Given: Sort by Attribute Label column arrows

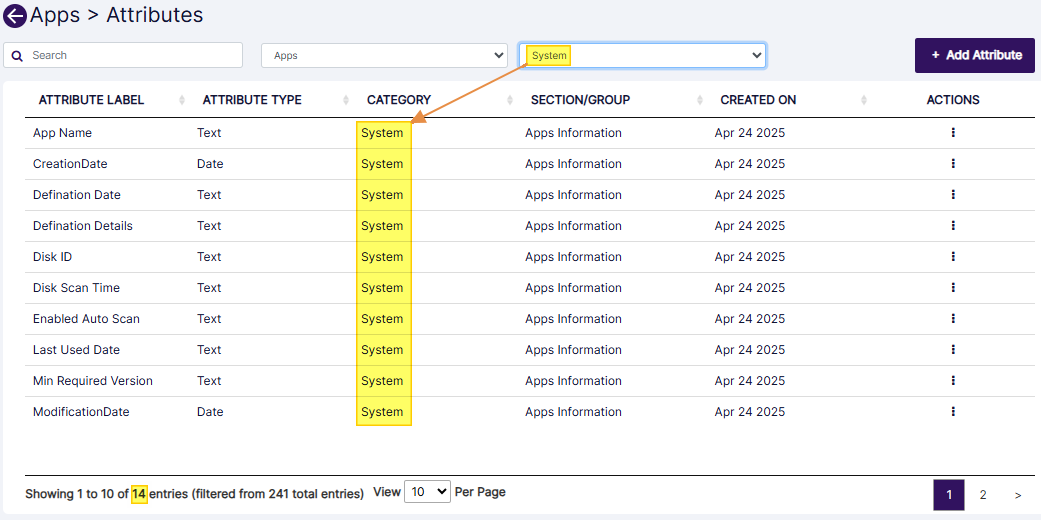Looking at the screenshot, I should click(182, 100).
